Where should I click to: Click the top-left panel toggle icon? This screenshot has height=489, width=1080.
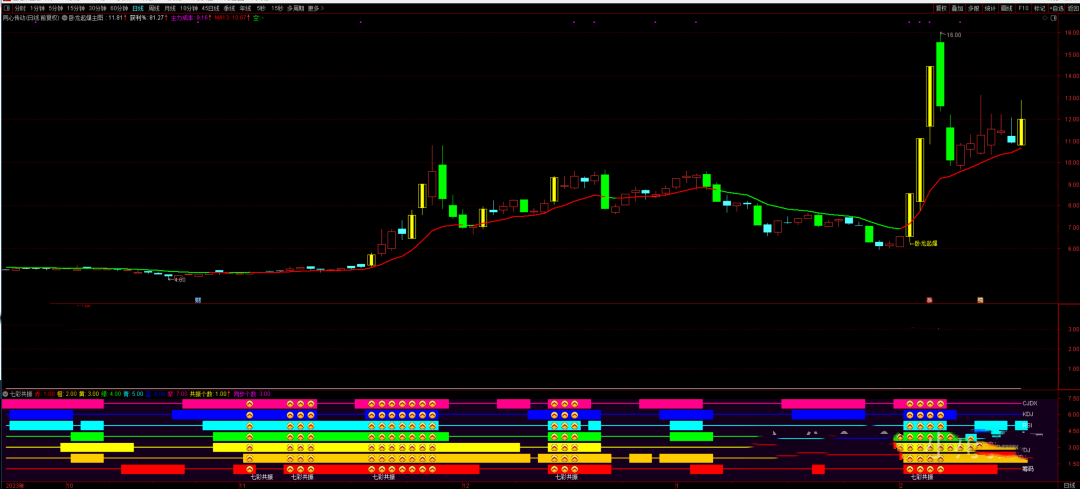coord(5,8)
